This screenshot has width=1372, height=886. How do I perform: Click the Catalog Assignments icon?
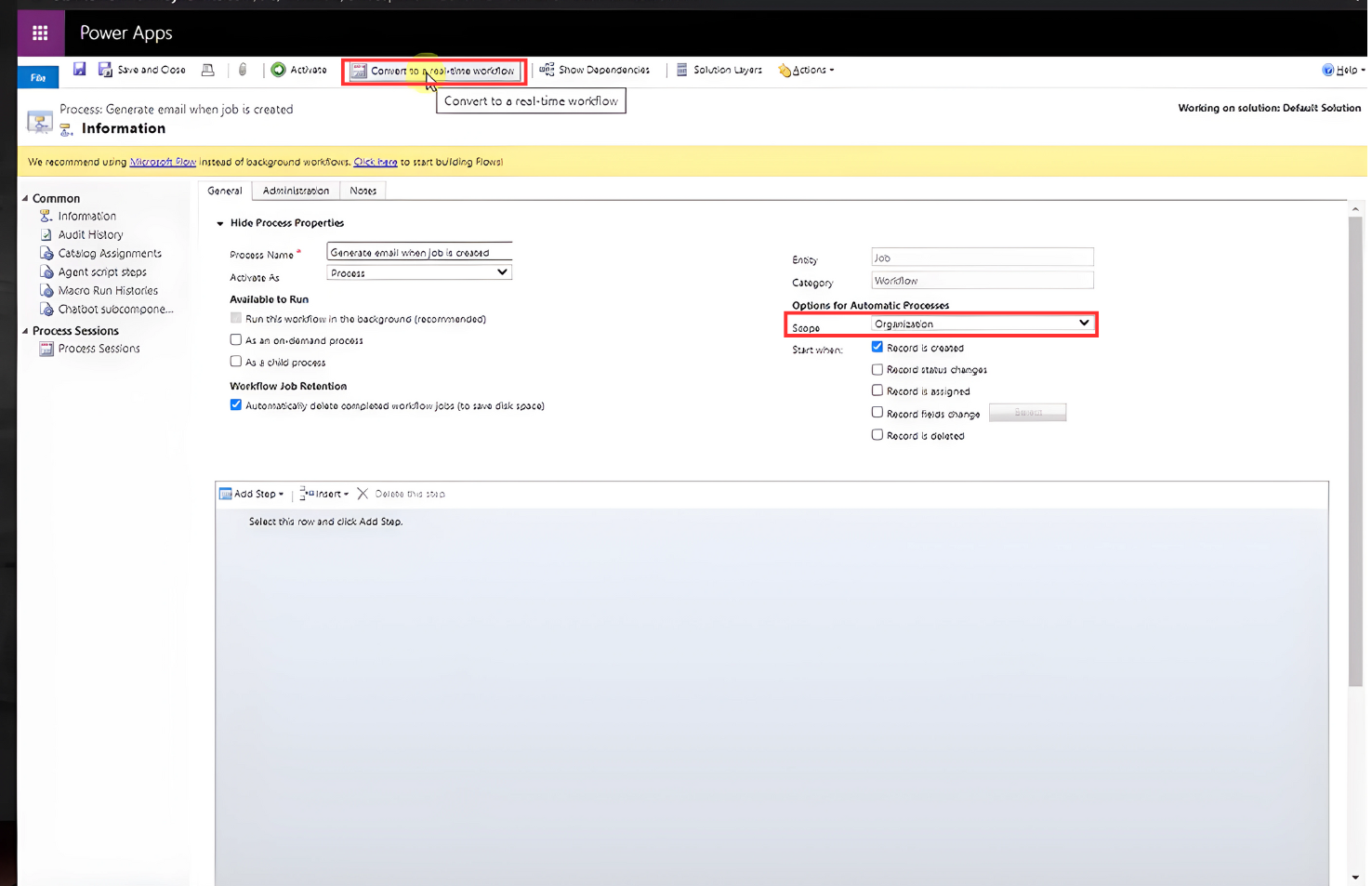pos(46,253)
